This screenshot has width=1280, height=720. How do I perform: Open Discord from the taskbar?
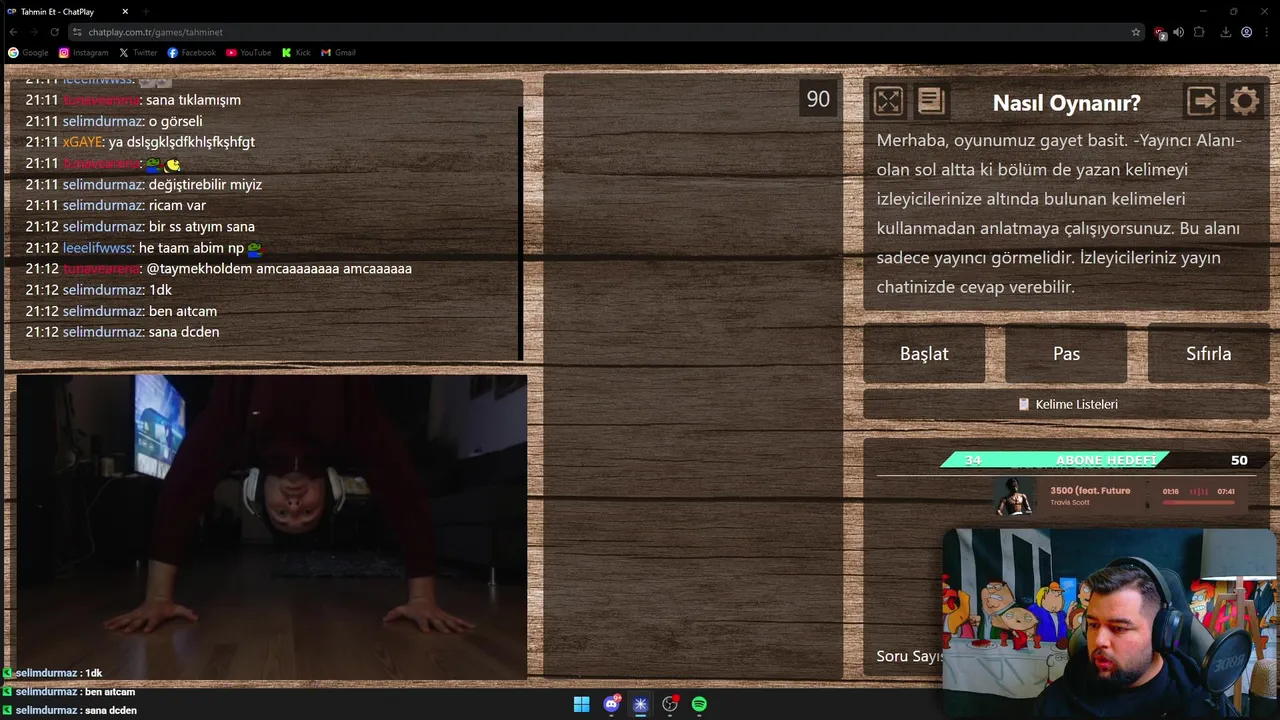(x=611, y=704)
